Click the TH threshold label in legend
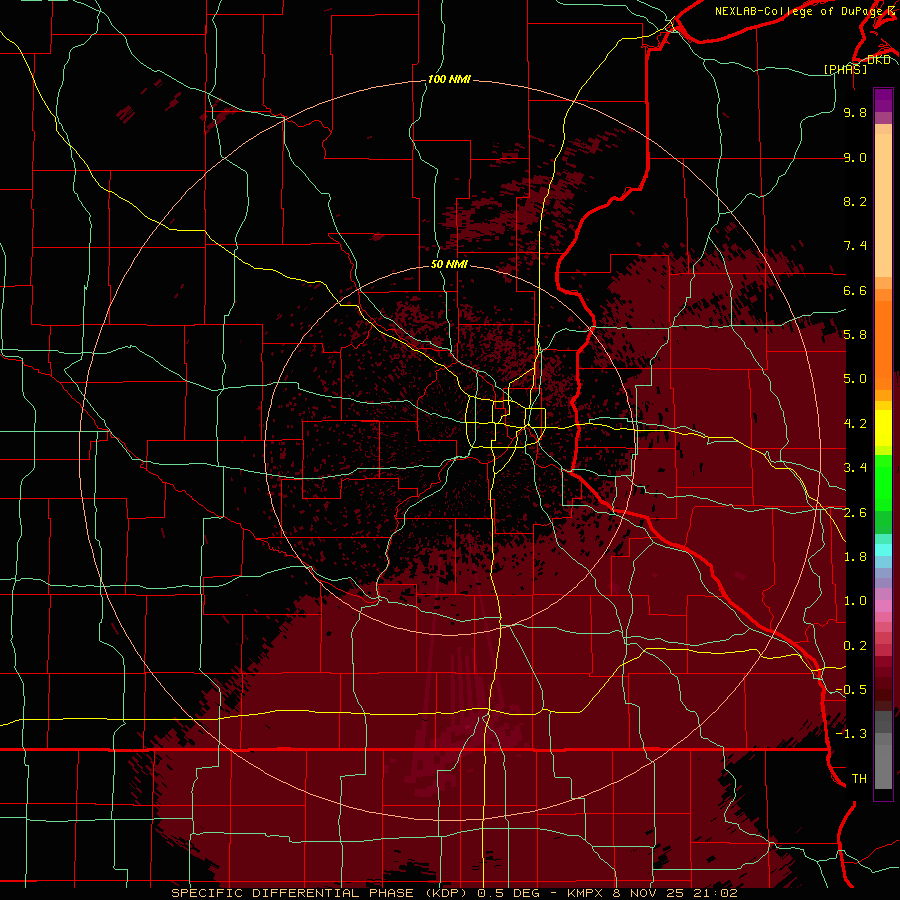 point(859,778)
